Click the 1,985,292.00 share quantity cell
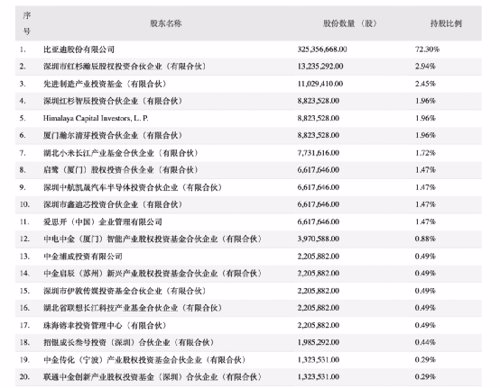500x388 pixels. point(318,342)
